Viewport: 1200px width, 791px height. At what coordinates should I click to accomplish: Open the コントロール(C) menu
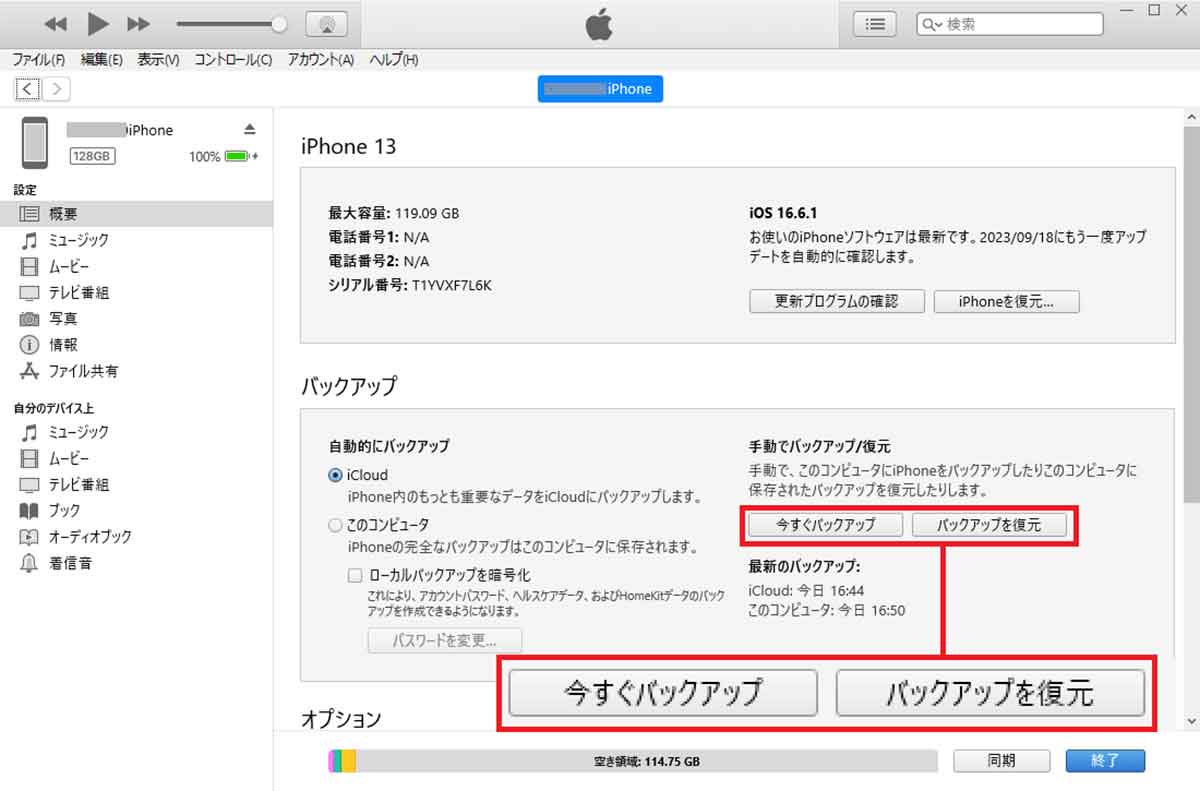[233, 60]
